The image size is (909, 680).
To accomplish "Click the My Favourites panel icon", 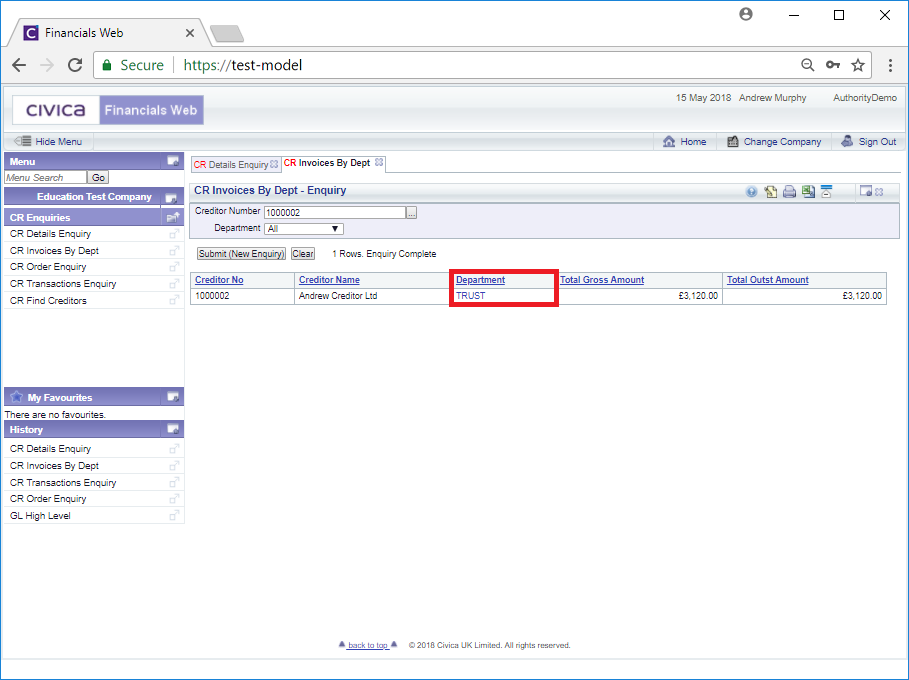I will [173, 397].
